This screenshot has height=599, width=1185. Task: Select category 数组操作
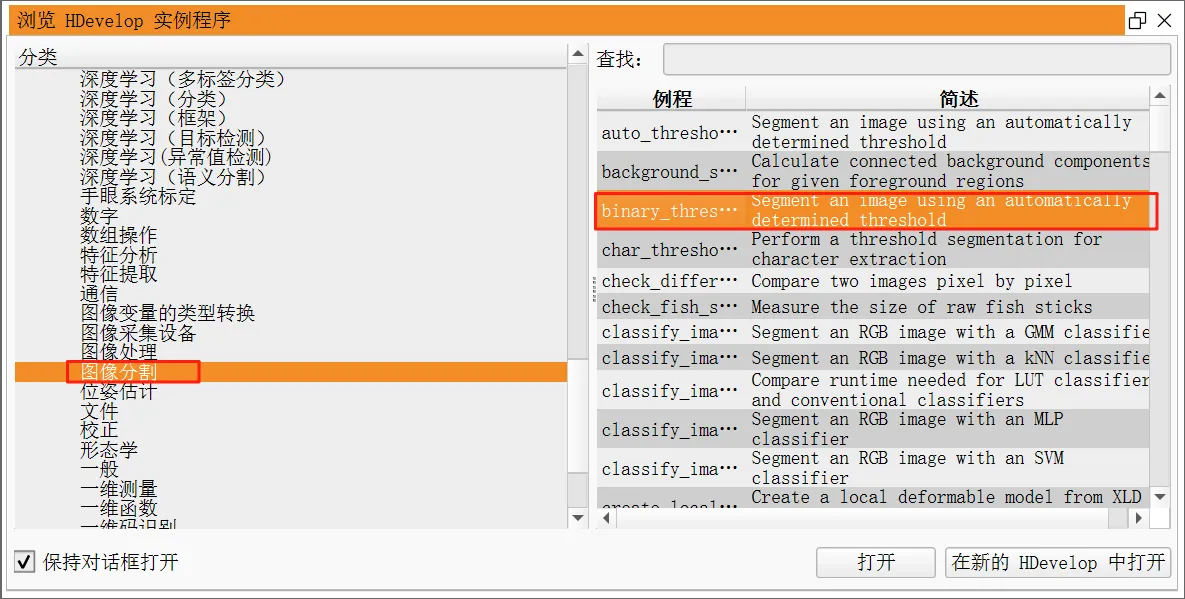[x=119, y=235]
